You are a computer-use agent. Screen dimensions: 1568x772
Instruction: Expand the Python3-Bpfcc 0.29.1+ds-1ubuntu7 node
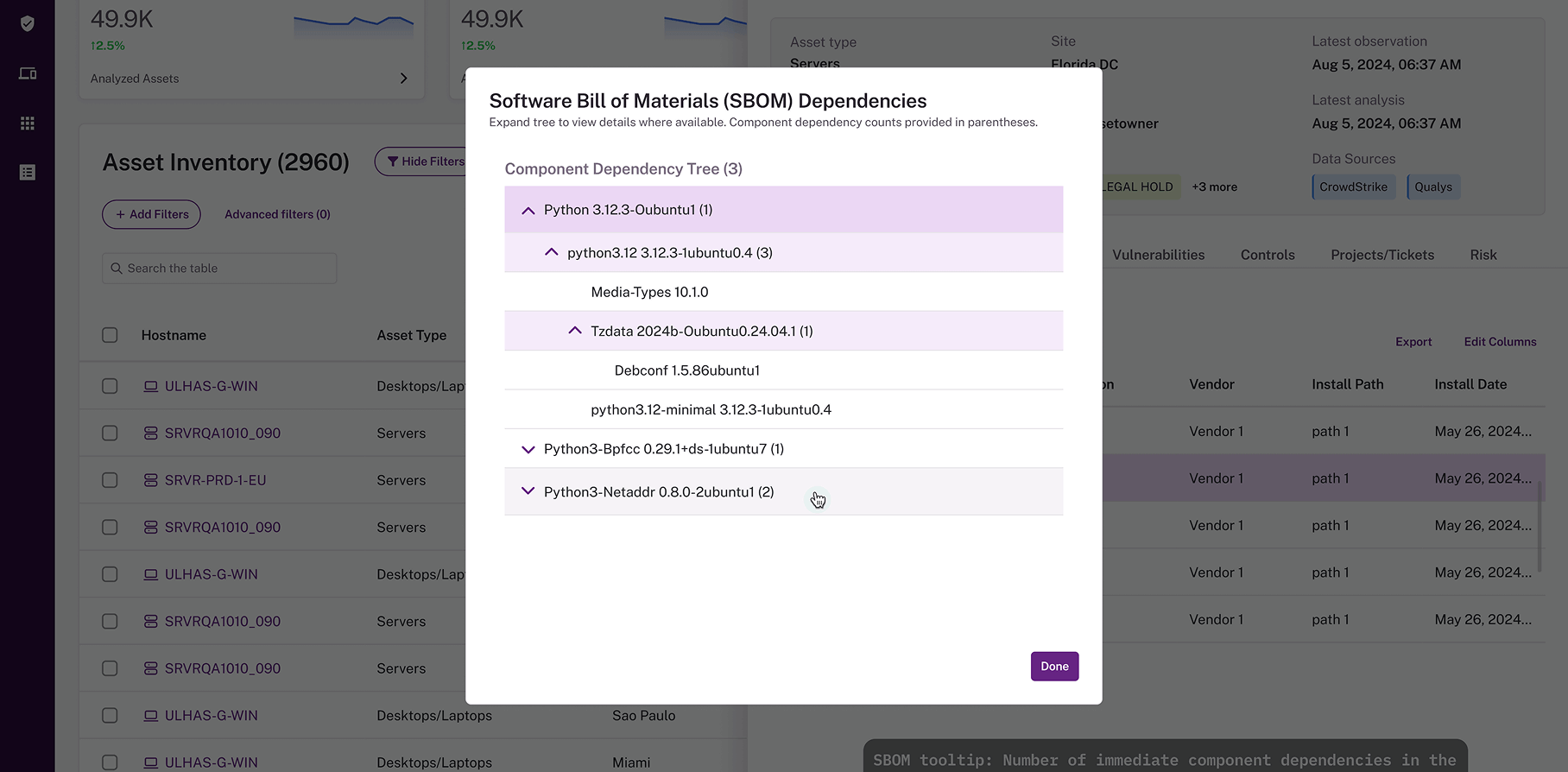528,449
